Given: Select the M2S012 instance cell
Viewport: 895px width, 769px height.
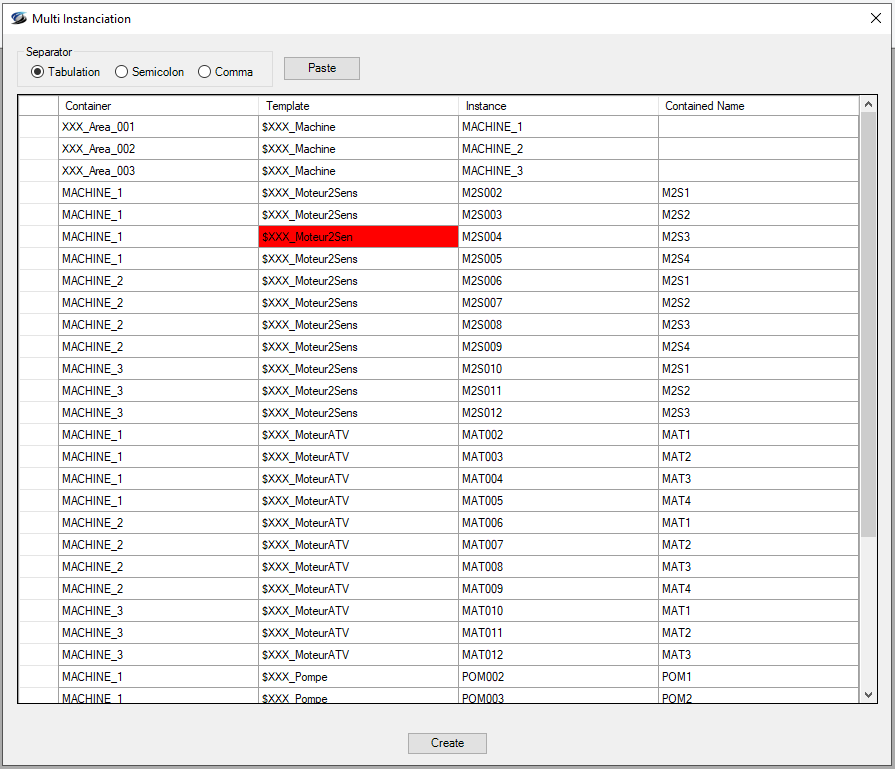Looking at the screenshot, I should click(558, 413).
